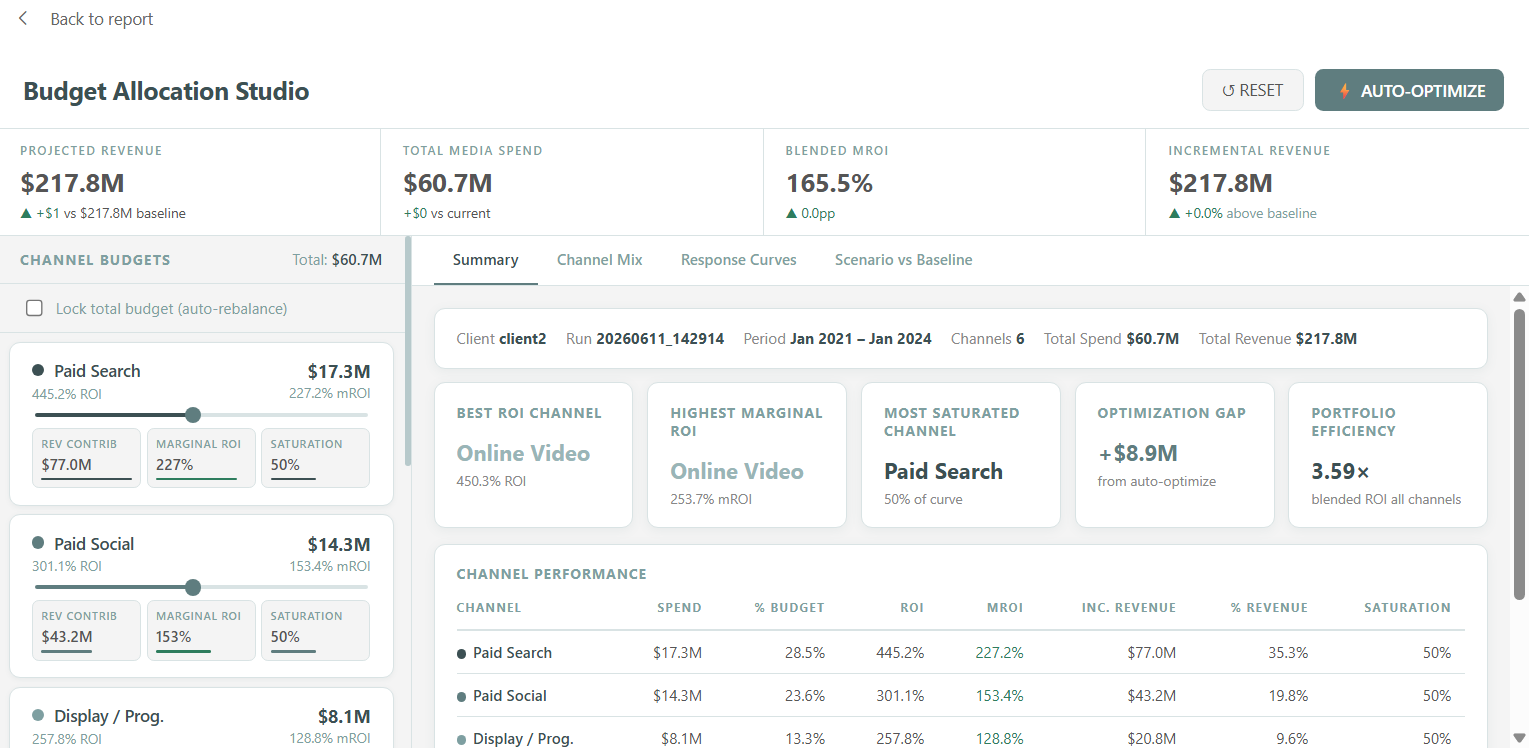Click the INC. REVENUE column header
The image size is (1532, 748).
click(1129, 608)
